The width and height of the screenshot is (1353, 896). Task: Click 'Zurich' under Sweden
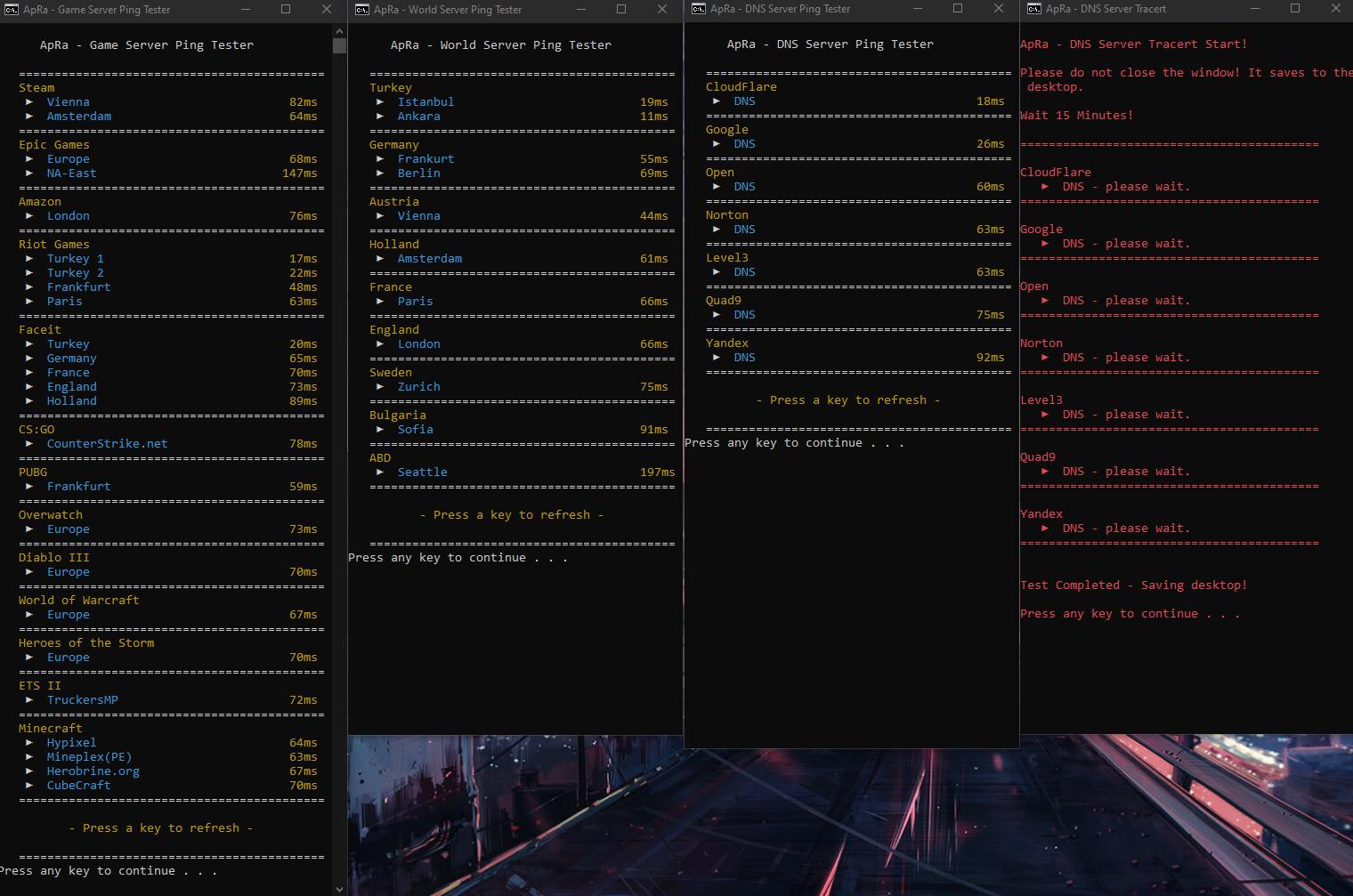pyautogui.click(x=419, y=387)
